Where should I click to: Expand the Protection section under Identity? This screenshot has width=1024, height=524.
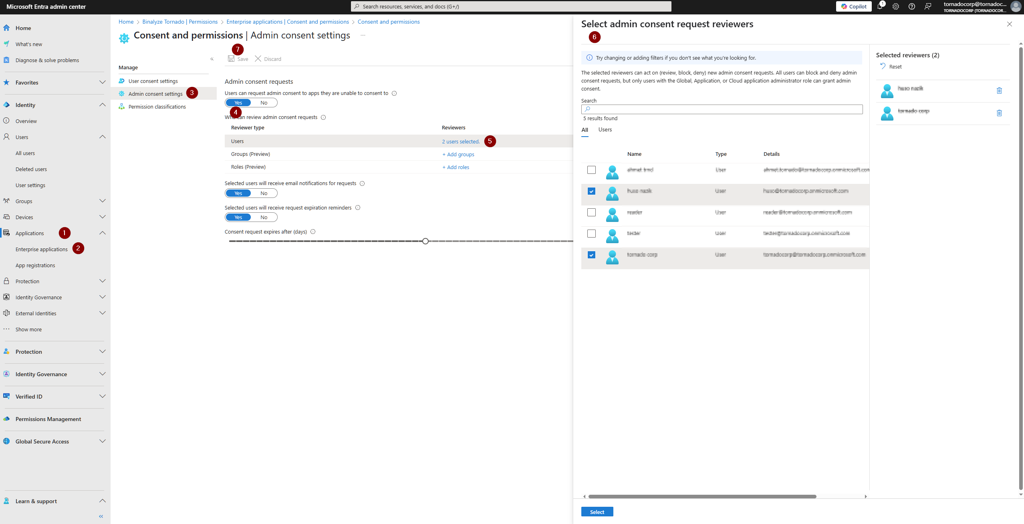pyautogui.click(x=102, y=281)
